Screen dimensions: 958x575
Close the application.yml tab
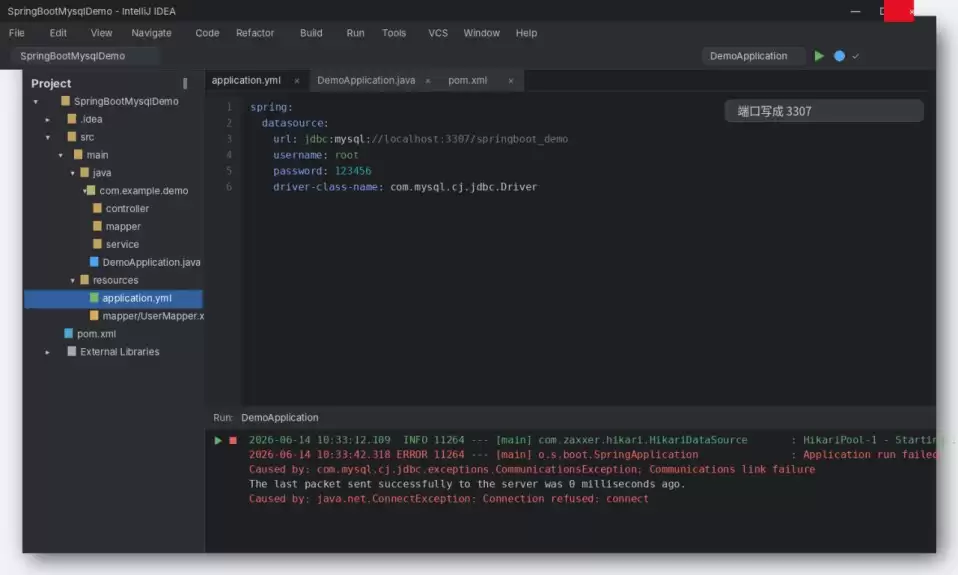coord(297,81)
